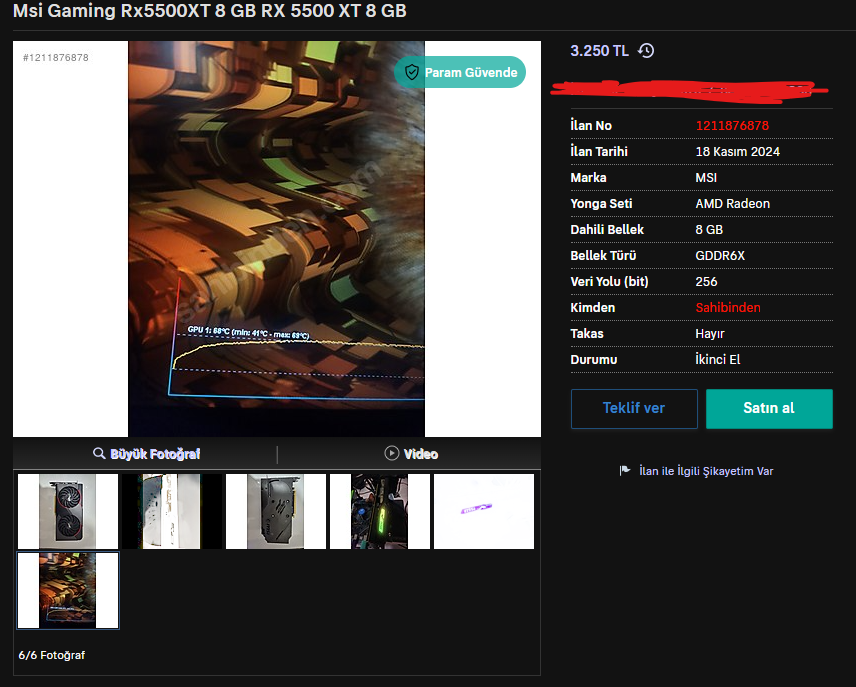
Task: Click the Param Güvende shield badge
Action: [x=460, y=72]
